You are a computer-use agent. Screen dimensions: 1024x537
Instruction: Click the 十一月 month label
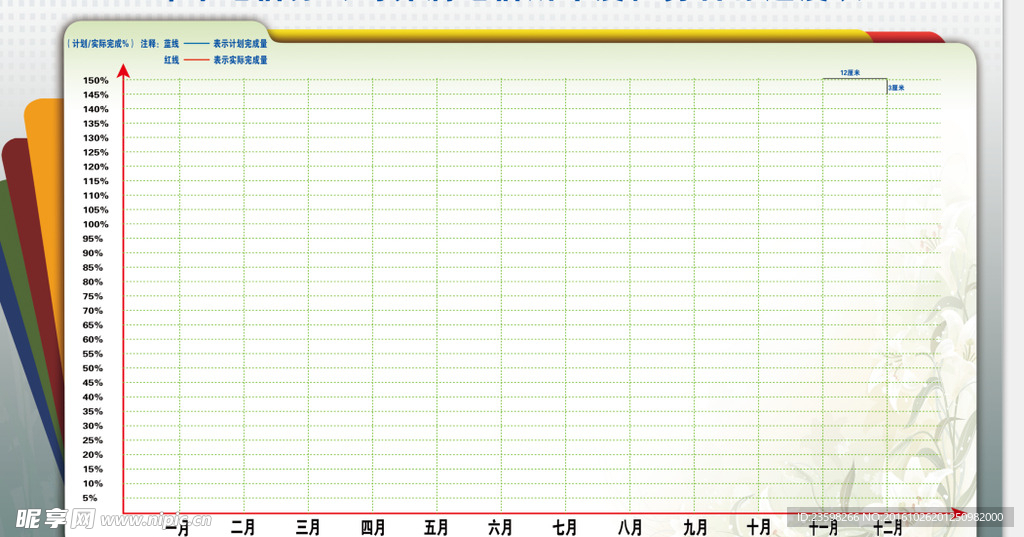pos(824,527)
